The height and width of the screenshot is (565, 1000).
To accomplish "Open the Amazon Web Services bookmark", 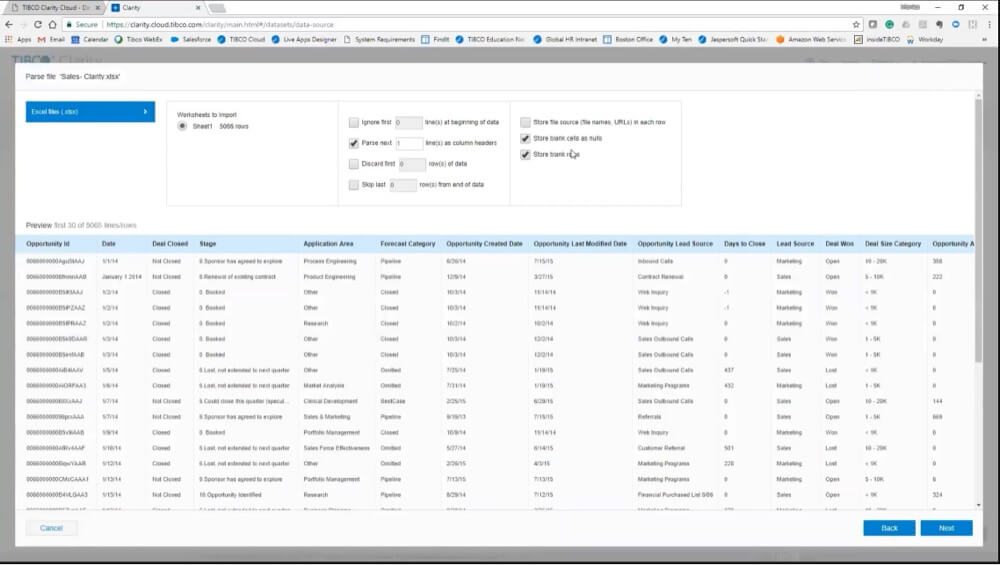I will tap(814, 40).
